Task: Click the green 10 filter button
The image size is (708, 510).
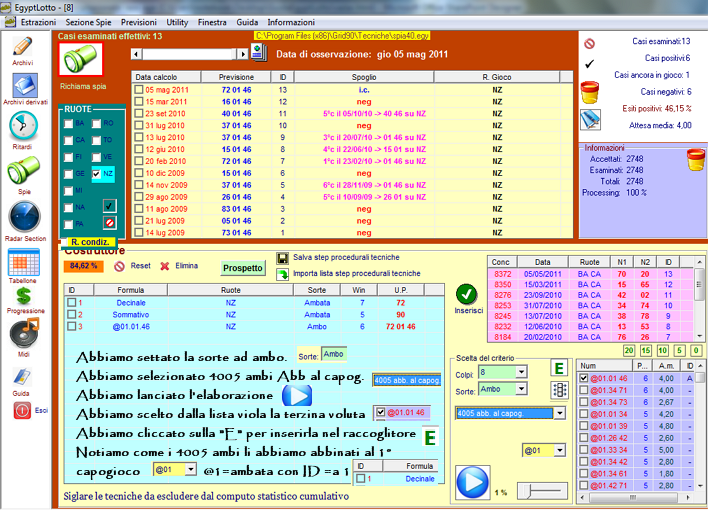Action: tap(662, 351)
